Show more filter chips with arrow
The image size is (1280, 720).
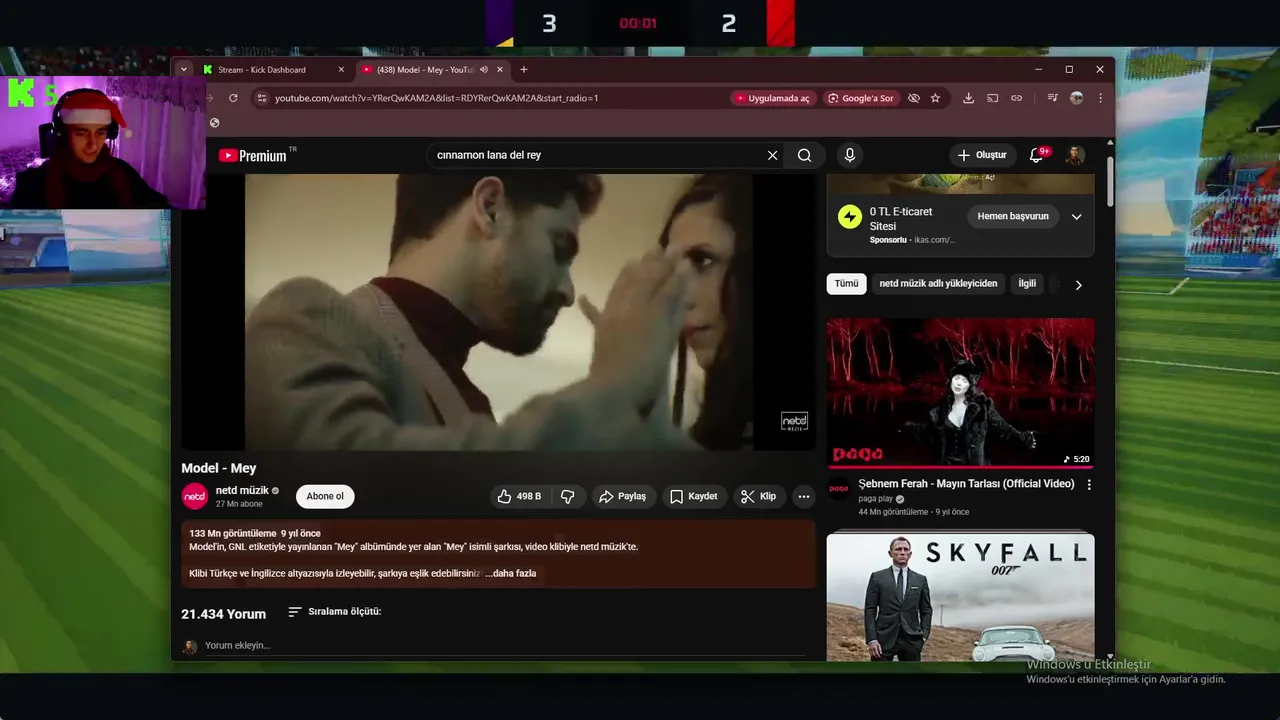pyautogui.click(x=1078, y=285)
